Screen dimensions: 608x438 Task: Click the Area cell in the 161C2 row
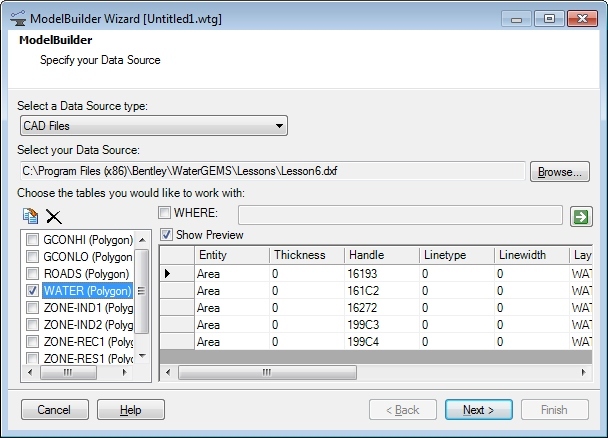tap(231, 291)
